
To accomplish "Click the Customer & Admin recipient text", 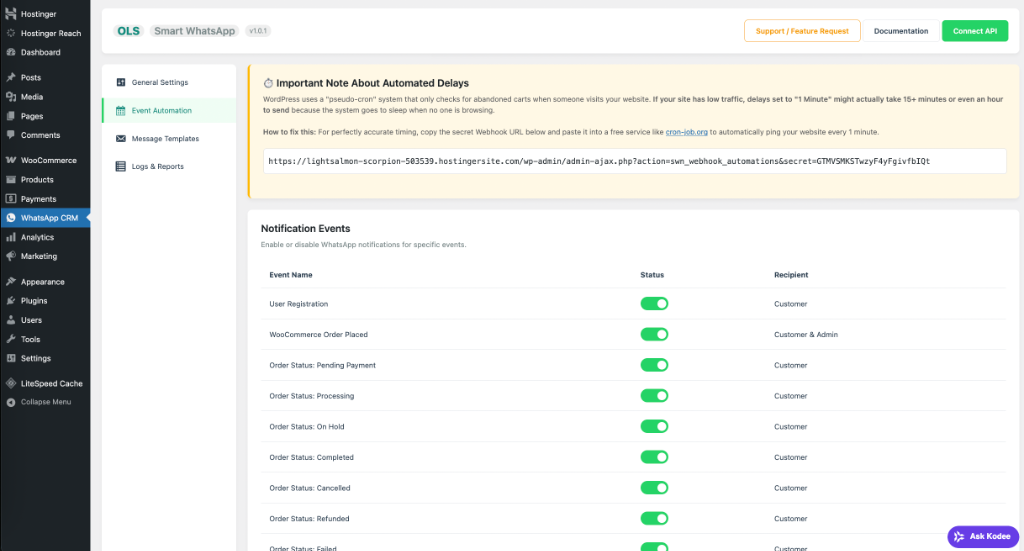I will (x=806, y=334).
